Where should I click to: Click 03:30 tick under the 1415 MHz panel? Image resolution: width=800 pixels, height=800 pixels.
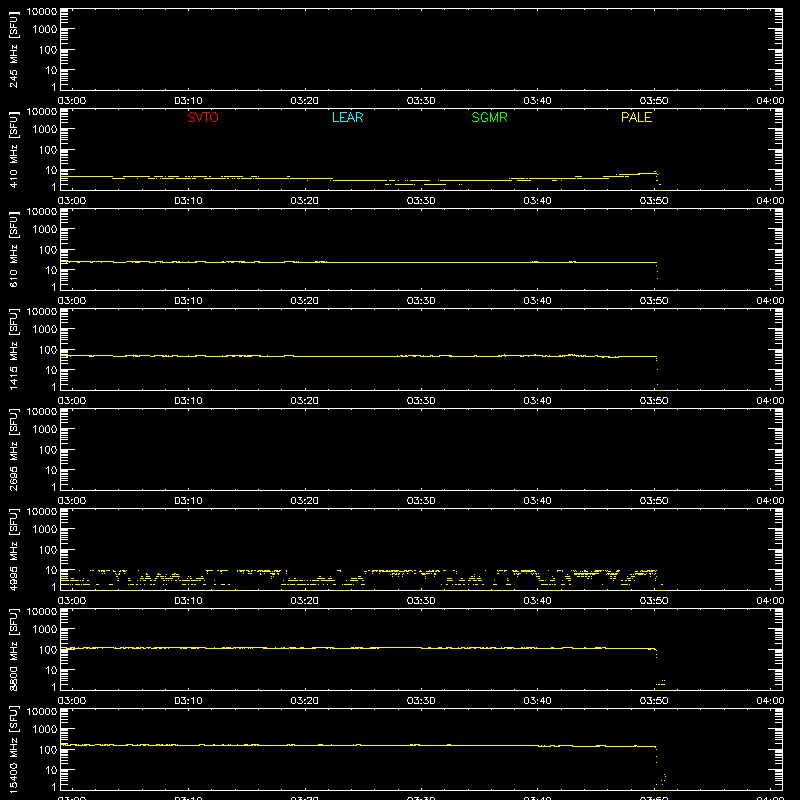421,401
